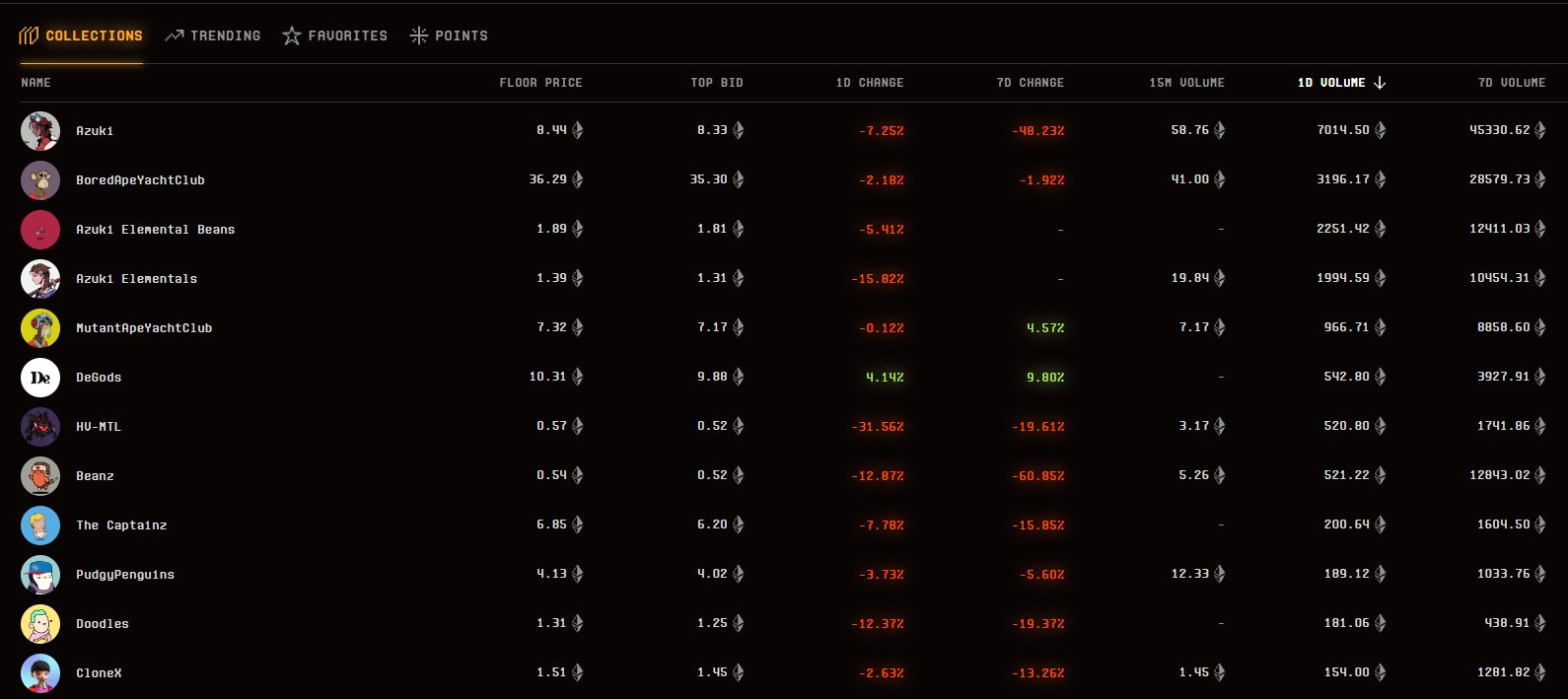Click Azuki 7D volume 45330.62
The height and width of the screenshot is (699, 1568).
pos(1500,130)
